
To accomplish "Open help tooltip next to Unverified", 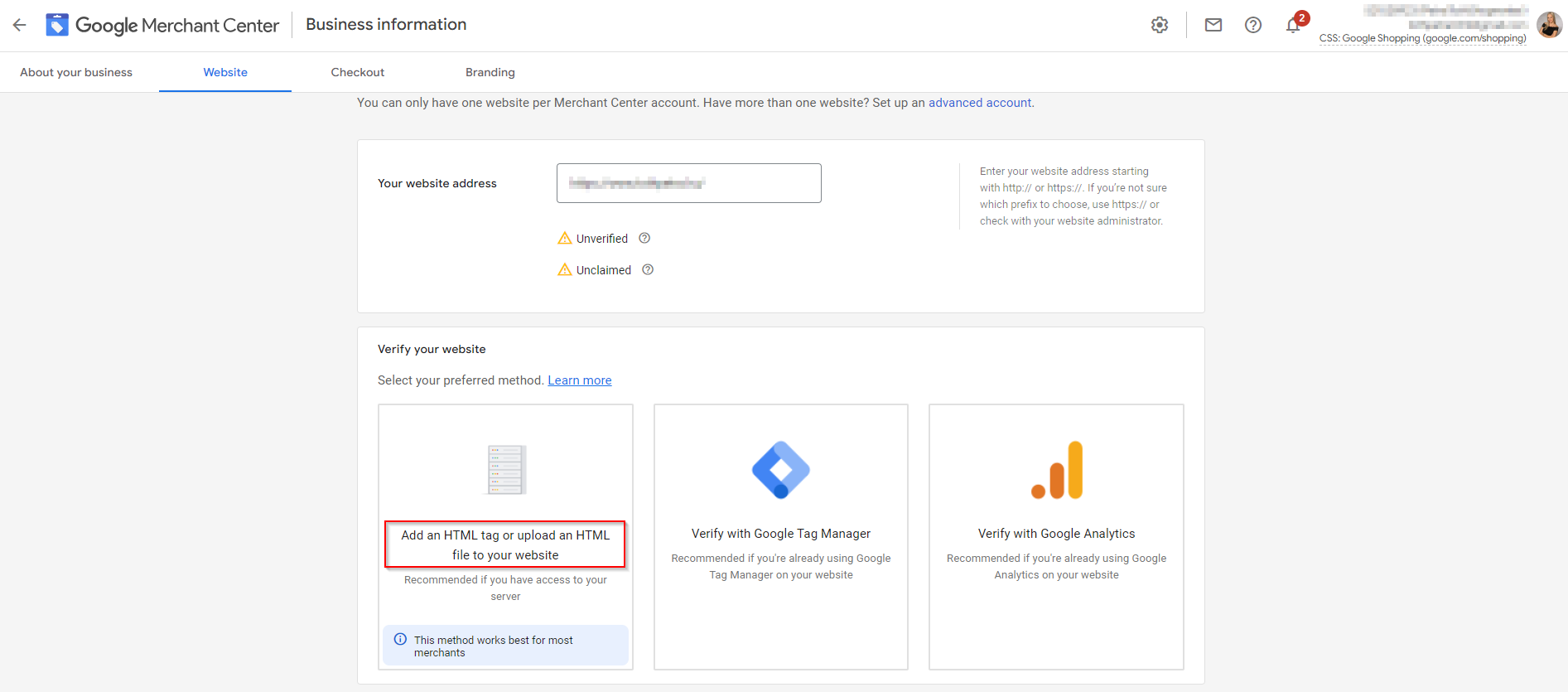I will (644, 239).
